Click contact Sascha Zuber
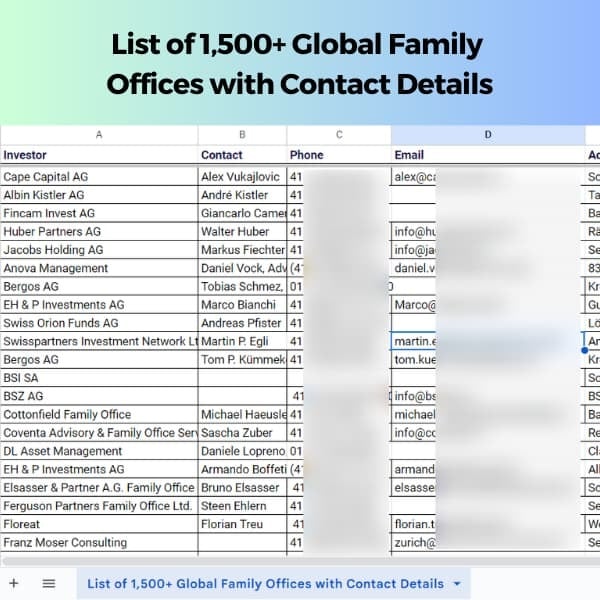Viewport: 600px width, 600px height. point(242,433)
